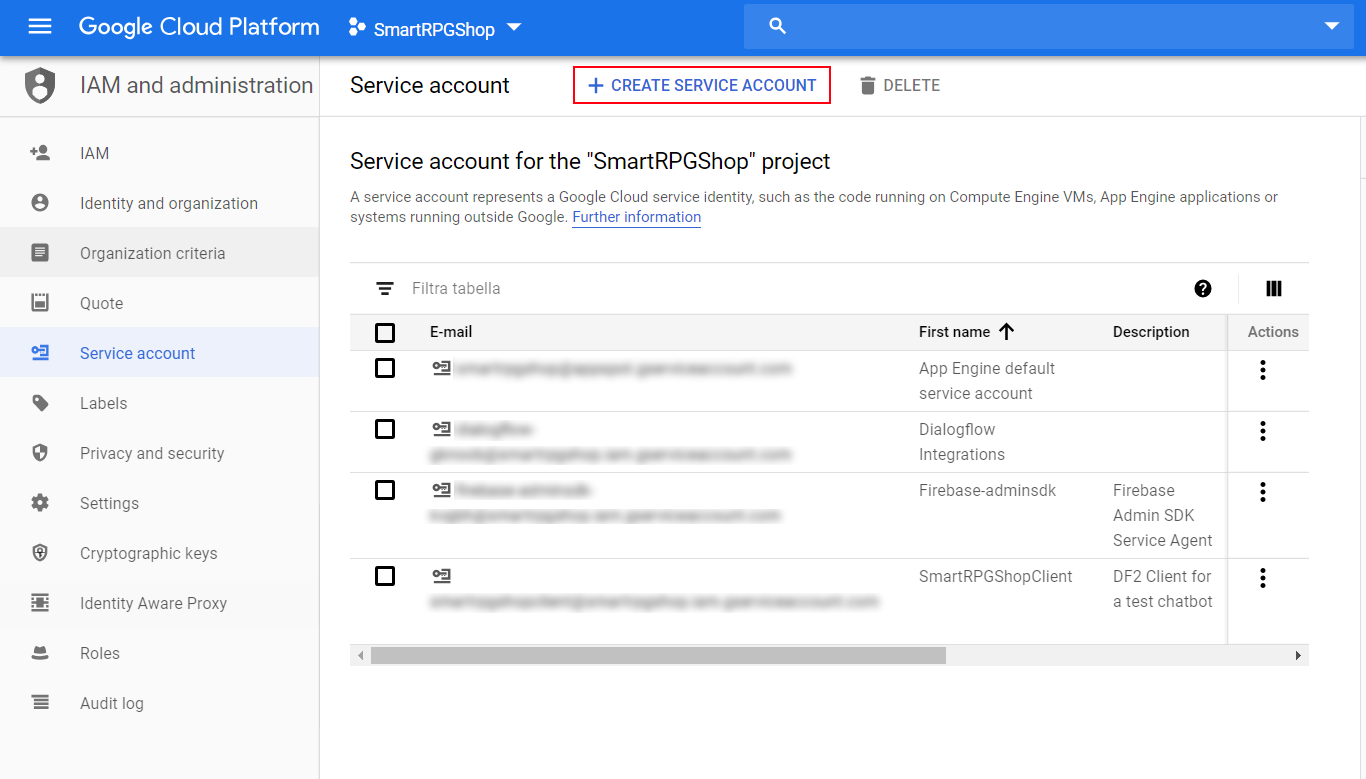Open the table help question-mark icon
The image size is (1366, 779).
click(x=1203, y=288)
